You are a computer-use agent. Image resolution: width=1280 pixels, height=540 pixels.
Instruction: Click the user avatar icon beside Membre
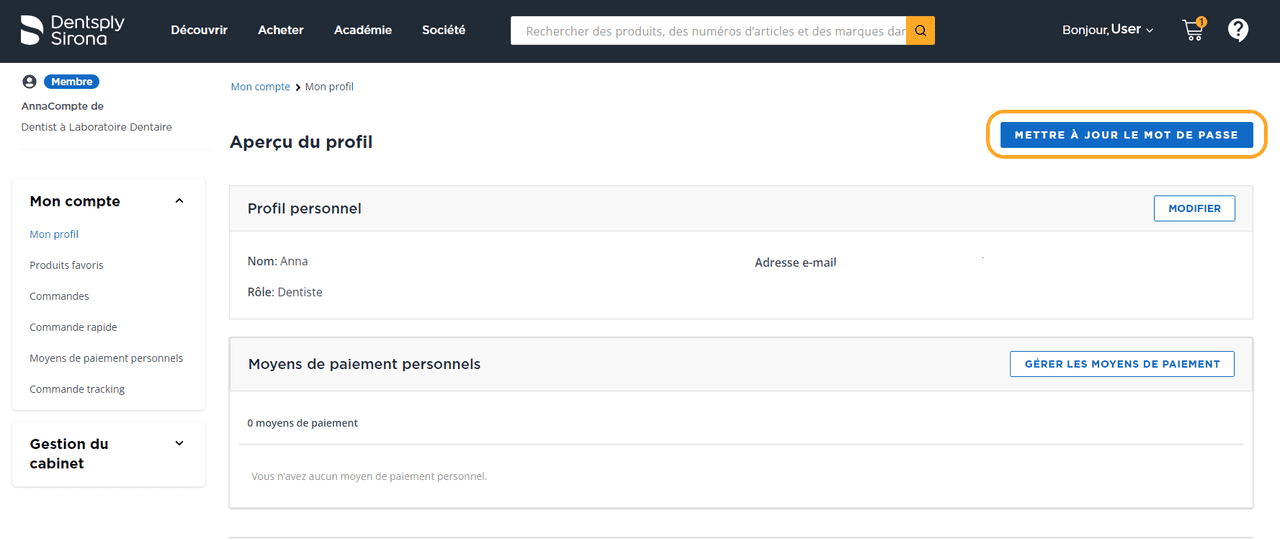29,82
